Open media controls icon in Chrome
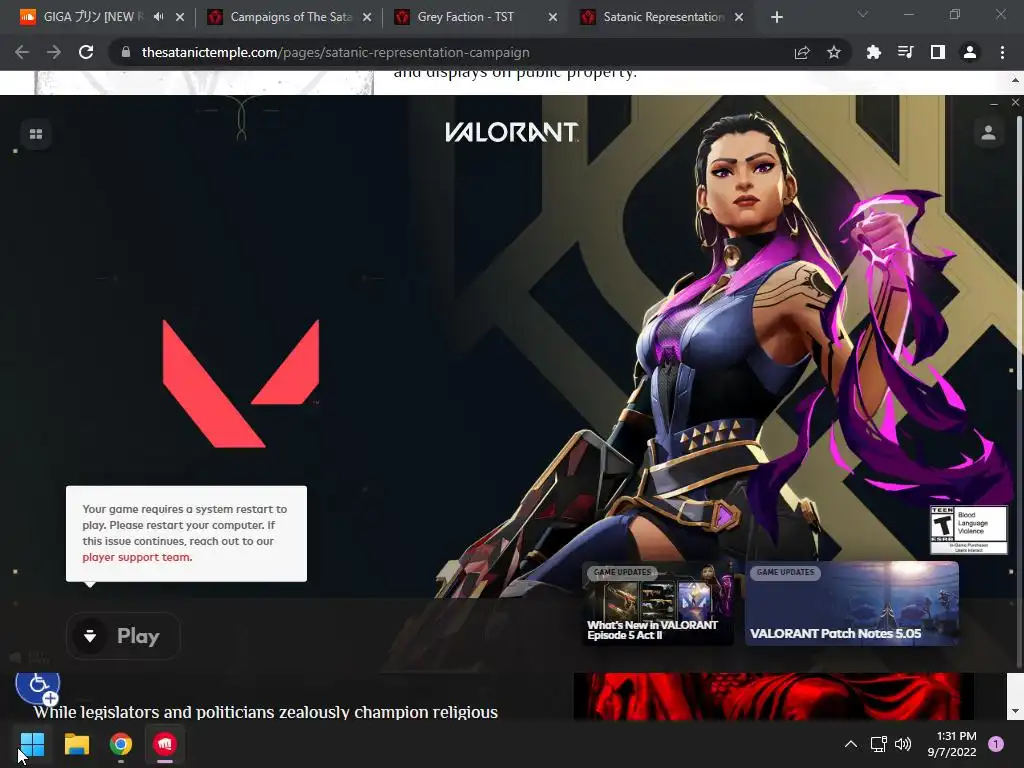 (905, 52)
